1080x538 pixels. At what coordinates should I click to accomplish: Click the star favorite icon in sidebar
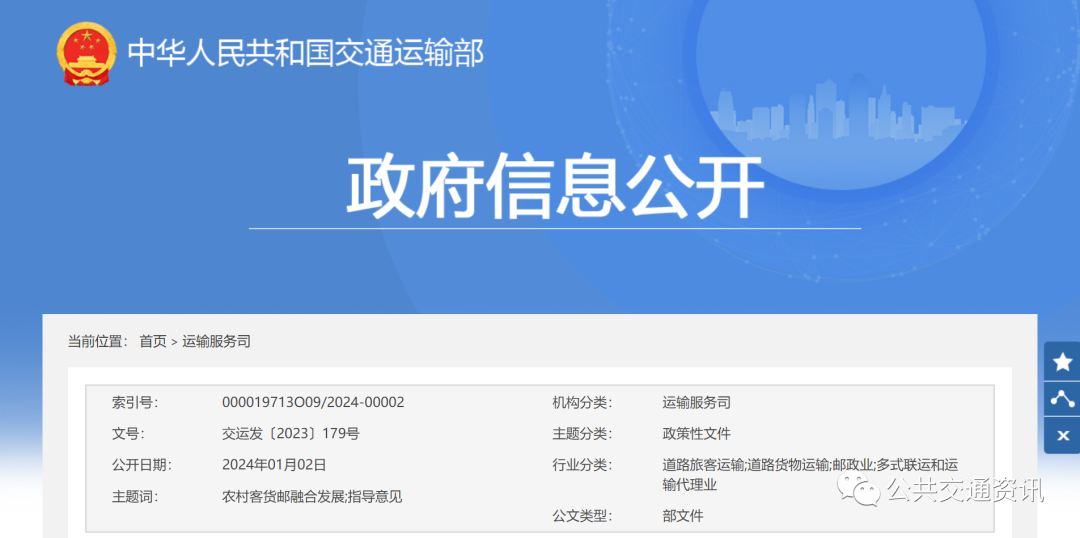tap(1062, 362)
